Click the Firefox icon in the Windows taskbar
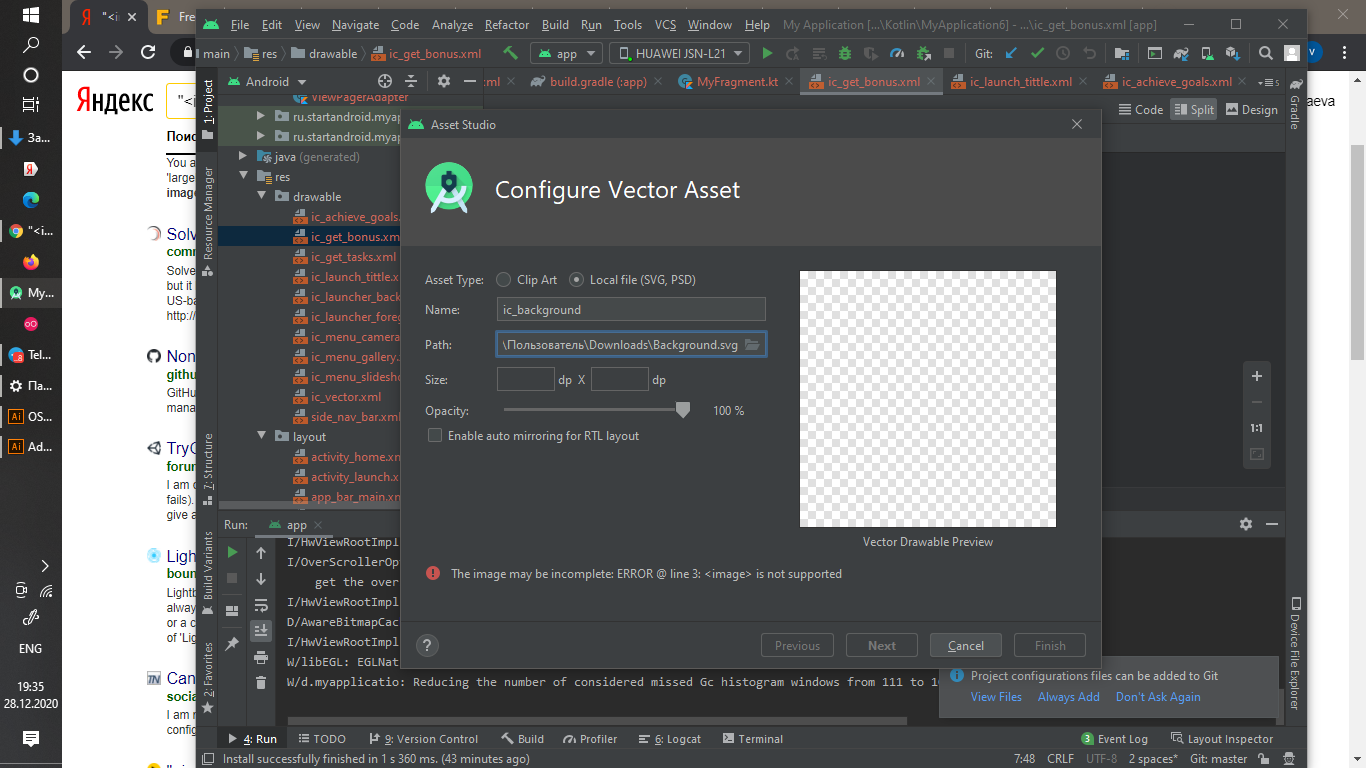Screen dimensions: 1366x768 (x=31, y=262)
